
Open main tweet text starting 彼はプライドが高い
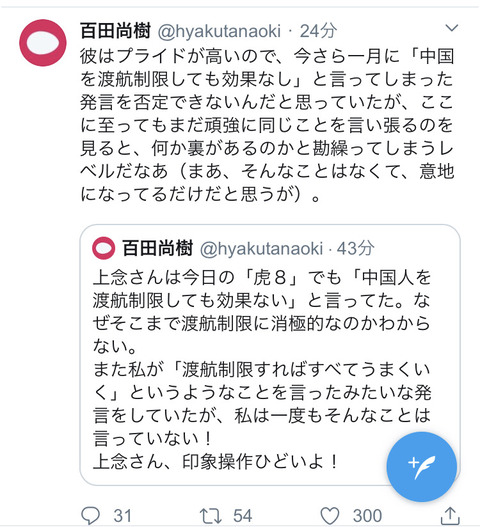(x=267, y=125)
